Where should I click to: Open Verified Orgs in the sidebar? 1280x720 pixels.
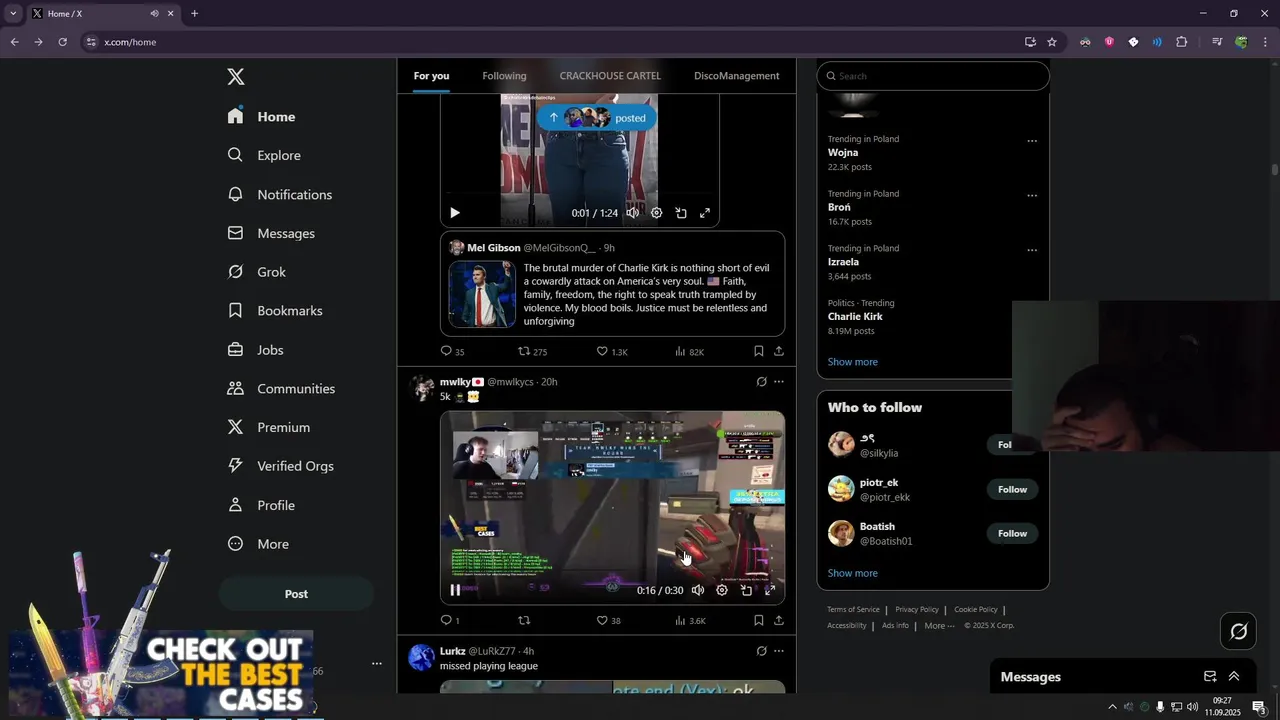[x=280, y=466]
